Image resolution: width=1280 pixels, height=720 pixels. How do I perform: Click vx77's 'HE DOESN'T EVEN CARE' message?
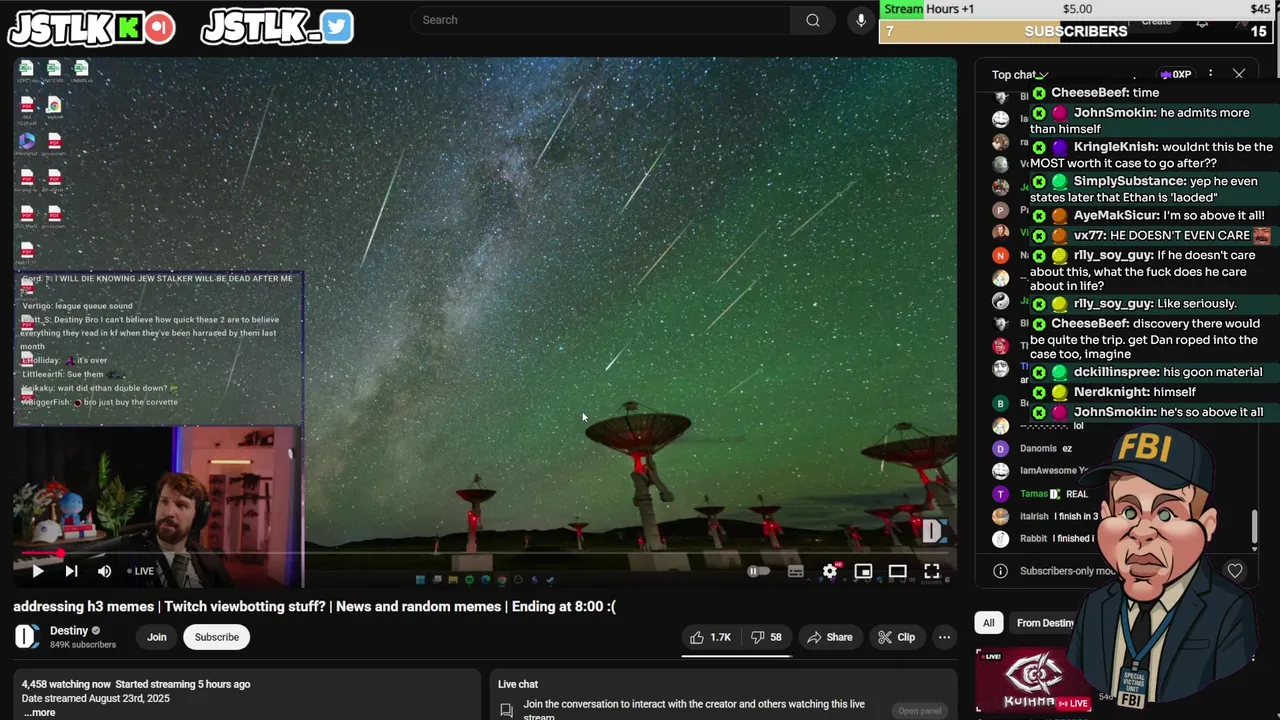(x=1152, y=236)
